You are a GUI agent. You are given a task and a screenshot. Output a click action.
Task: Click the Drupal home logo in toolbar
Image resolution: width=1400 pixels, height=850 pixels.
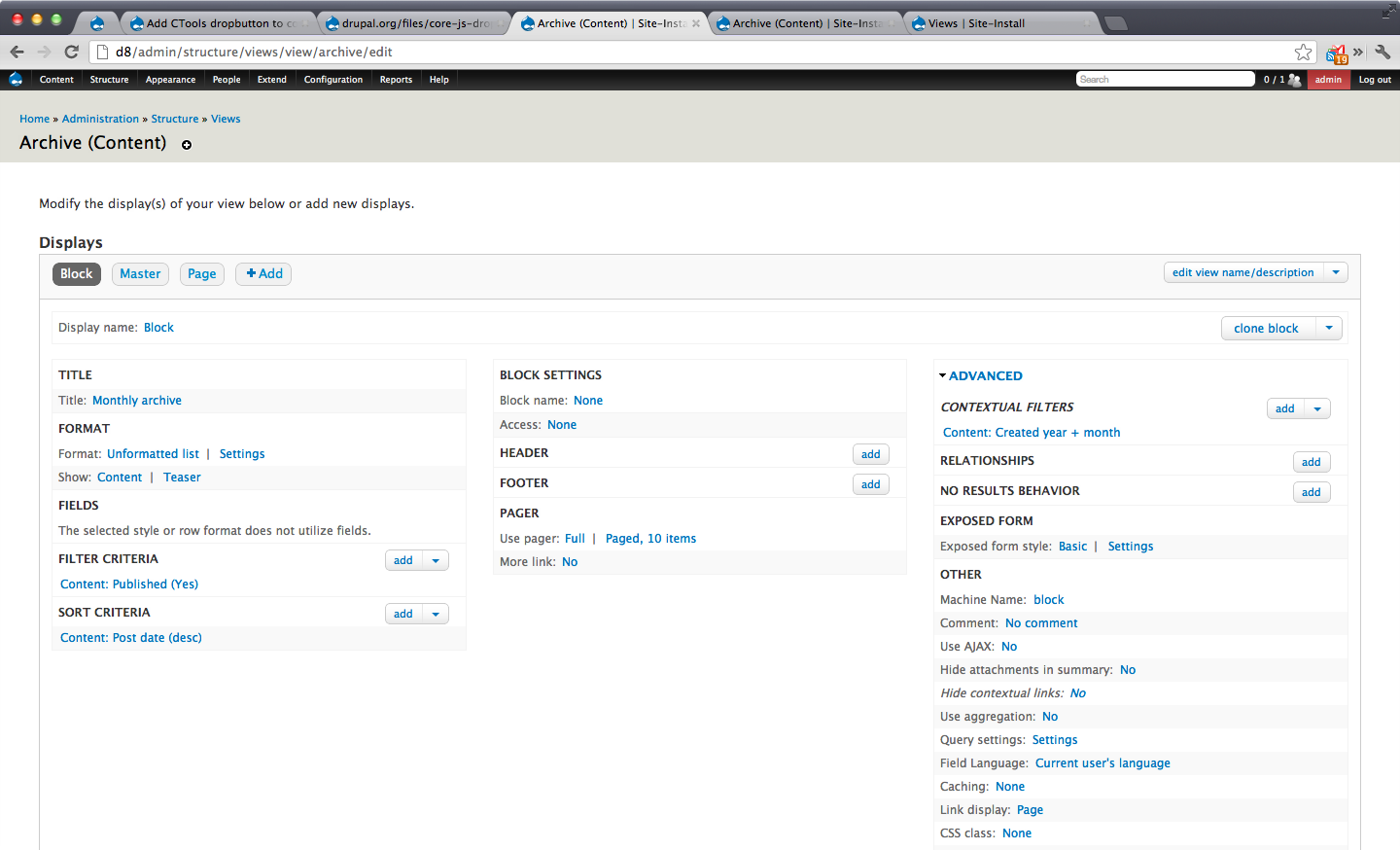point(16,80)
